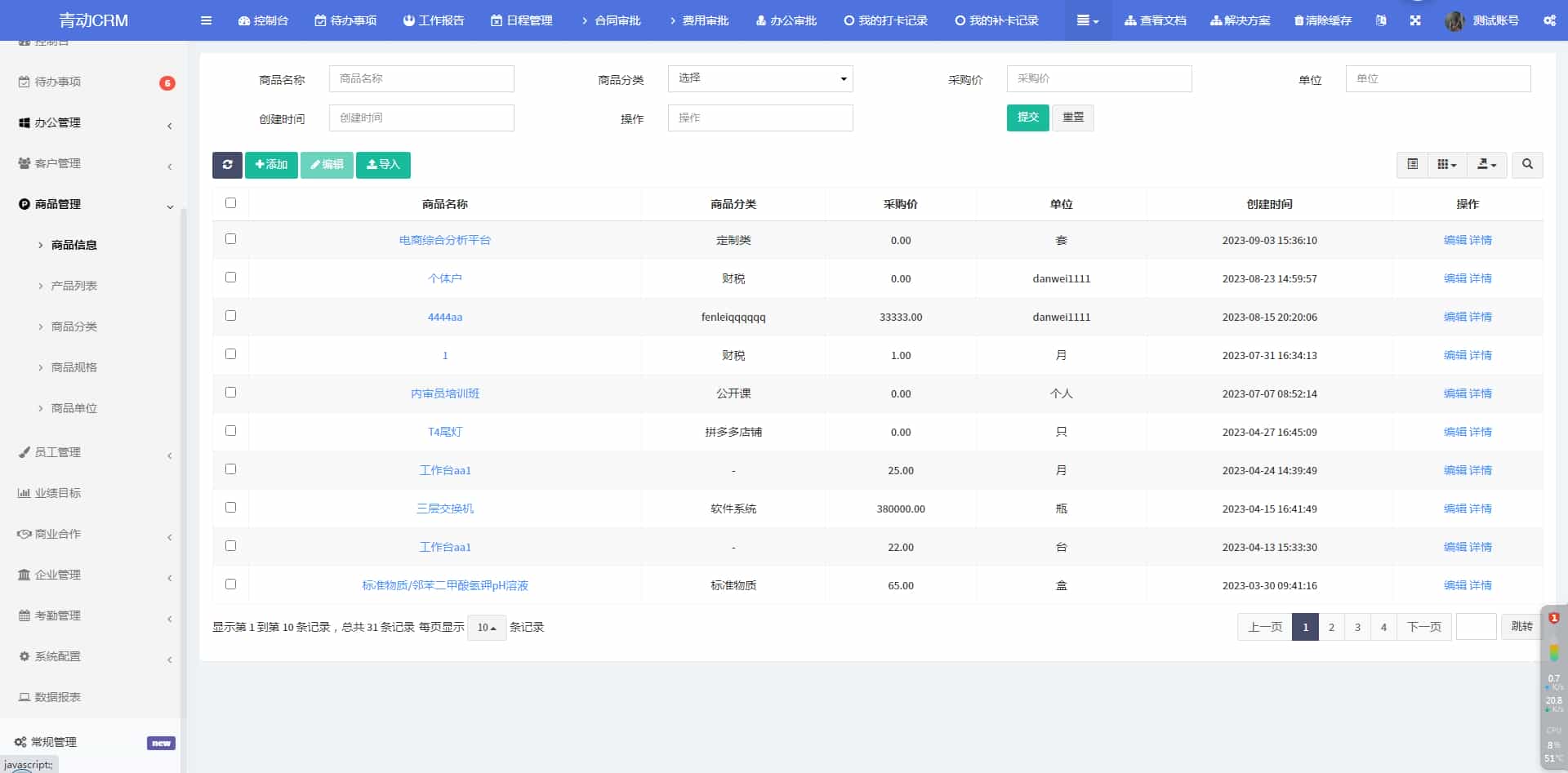Toggle the table card view icon
Screen dimensions: 1568x773
pos(1412,165)
